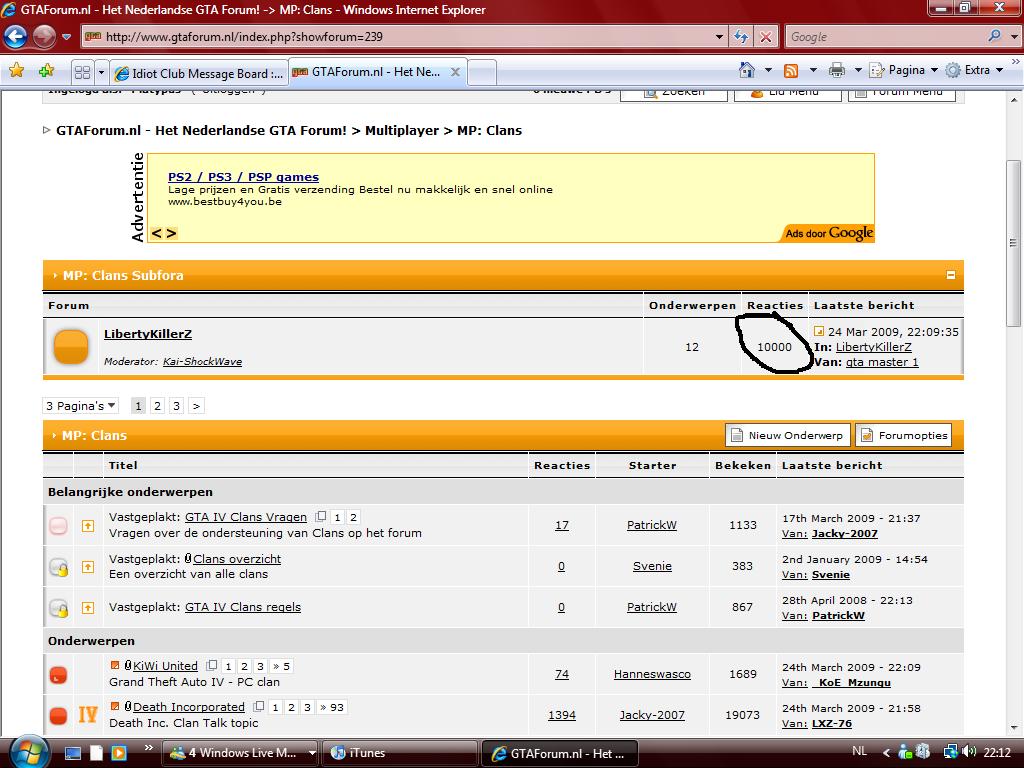Open starter Svenie's profile
1024x768 pixels.
pyautogui.click(x=652, y=566)
